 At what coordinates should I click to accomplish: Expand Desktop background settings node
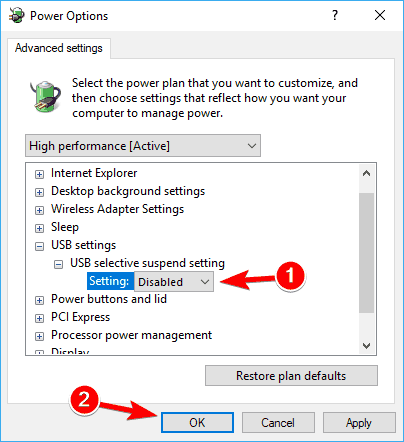(39, 192)
